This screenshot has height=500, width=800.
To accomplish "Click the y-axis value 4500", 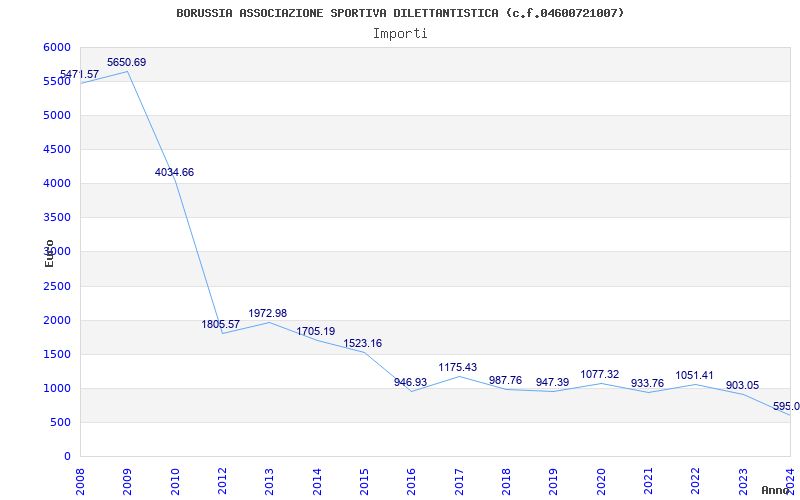I will click(x=57, y=149).
